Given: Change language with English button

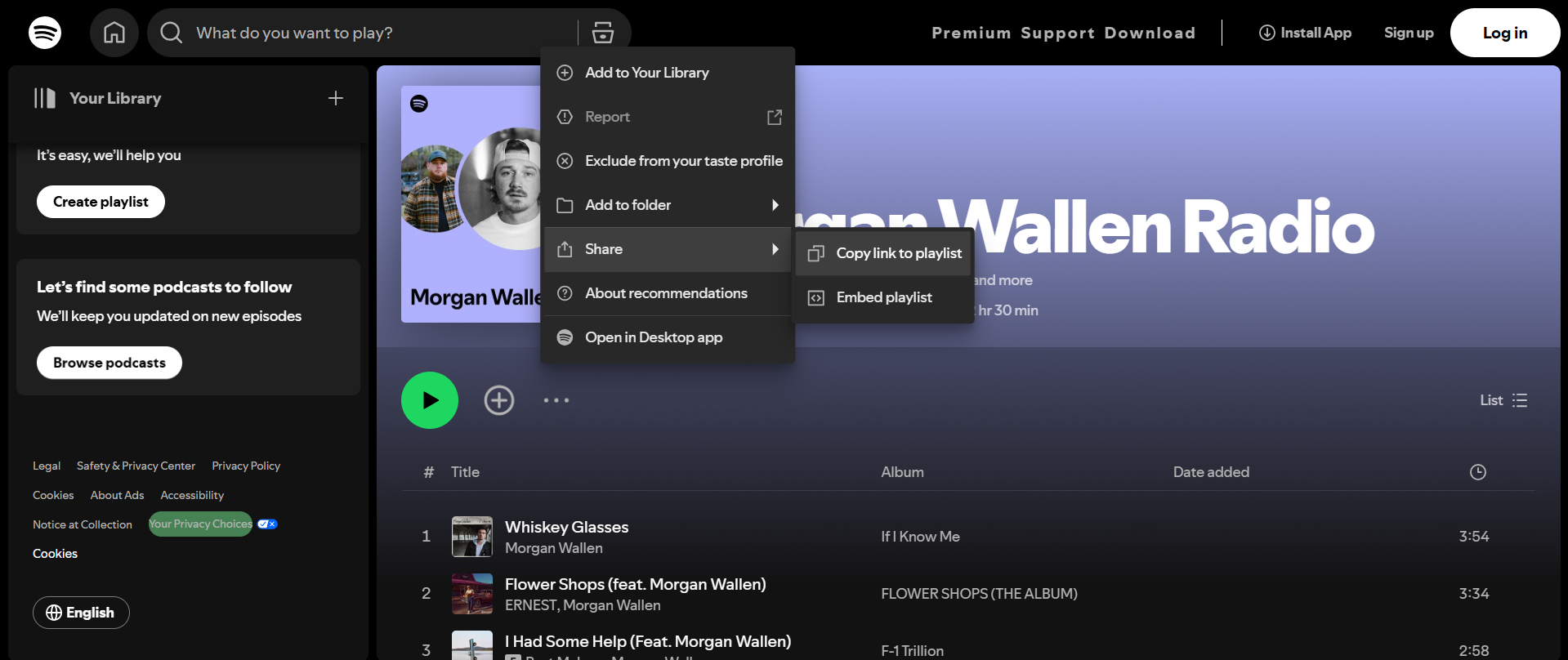Looking at the screenshot, I should (81, 613).
